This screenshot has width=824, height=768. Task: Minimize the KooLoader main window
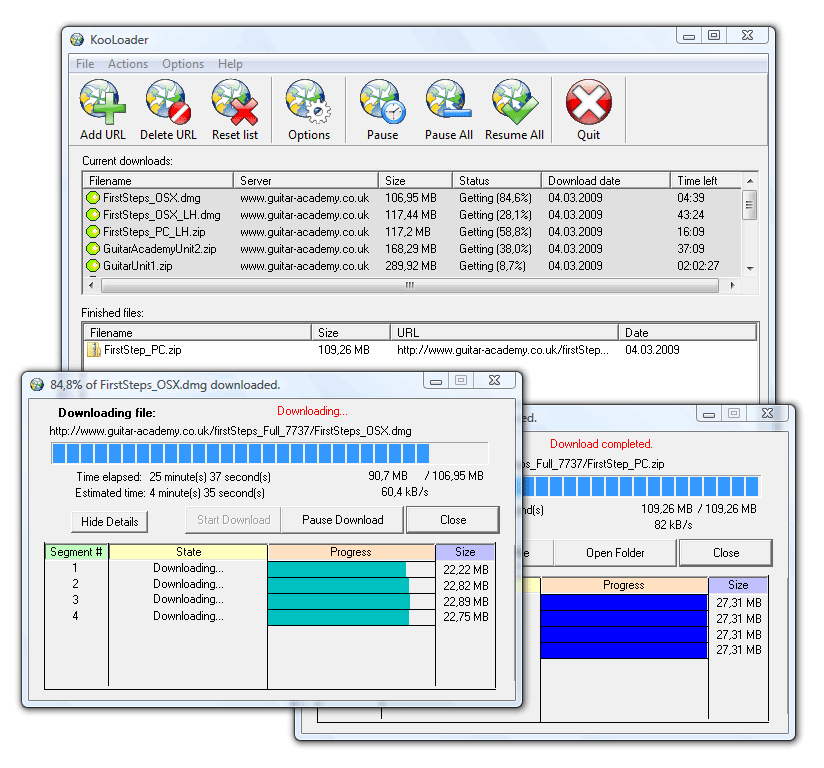coord(689,36)
